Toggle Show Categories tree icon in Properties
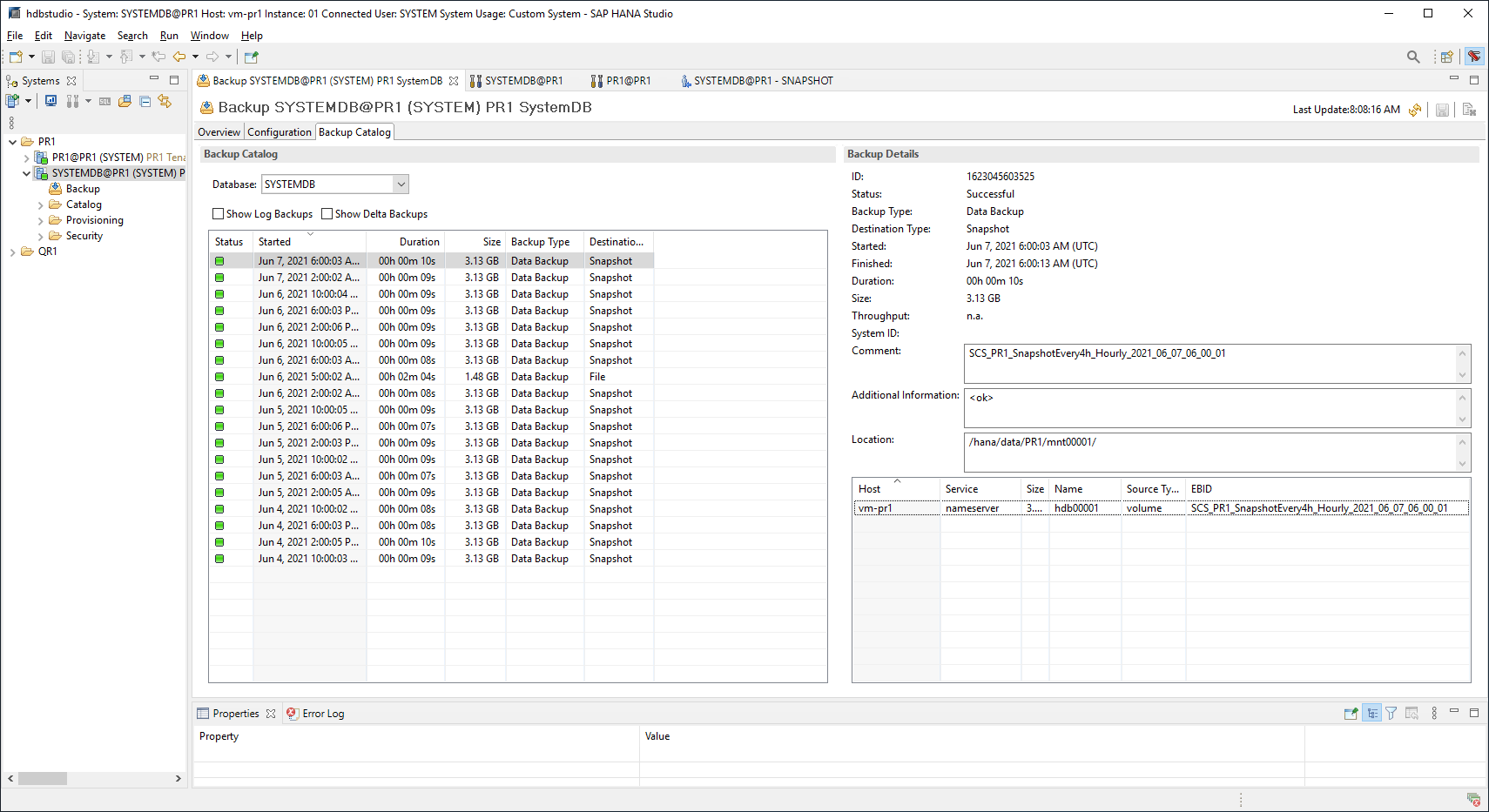Screen dimensions: 1489x812 [x=1371, y=714]
